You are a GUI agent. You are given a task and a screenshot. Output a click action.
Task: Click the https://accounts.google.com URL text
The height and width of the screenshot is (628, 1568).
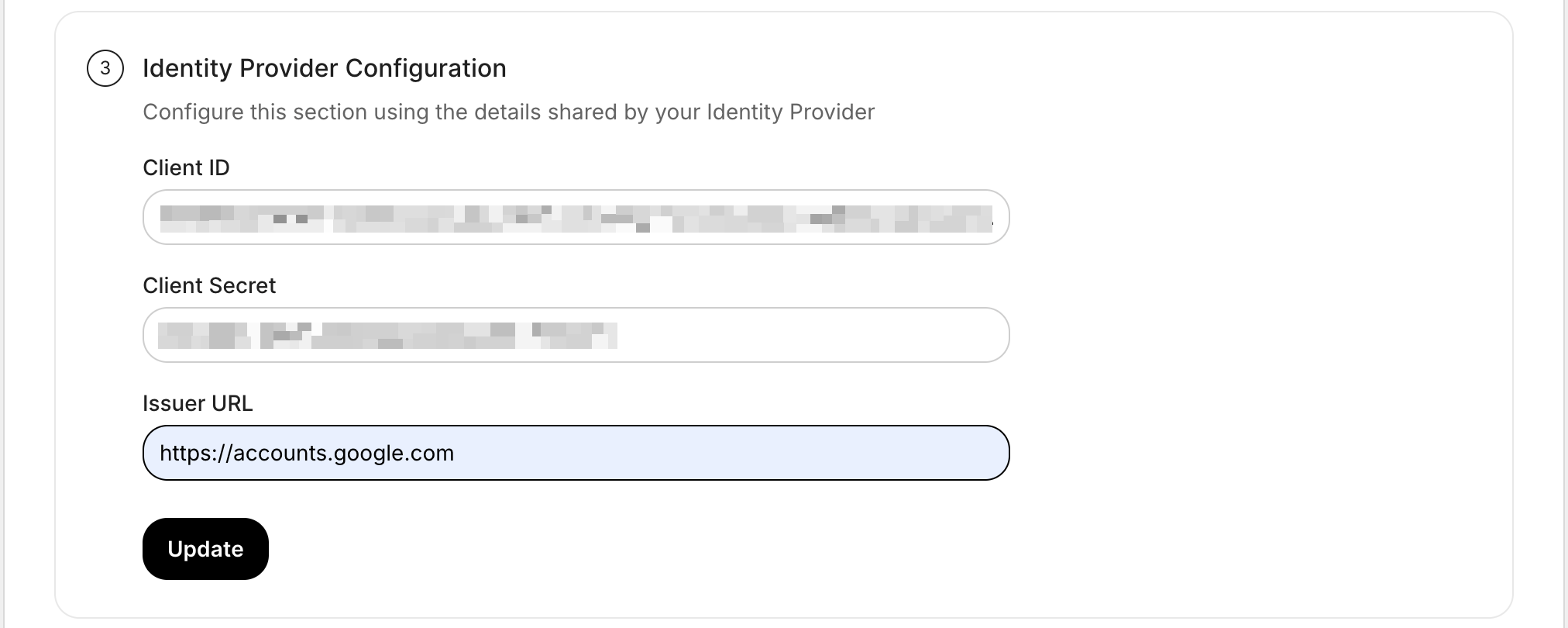(x=307, y=452)
